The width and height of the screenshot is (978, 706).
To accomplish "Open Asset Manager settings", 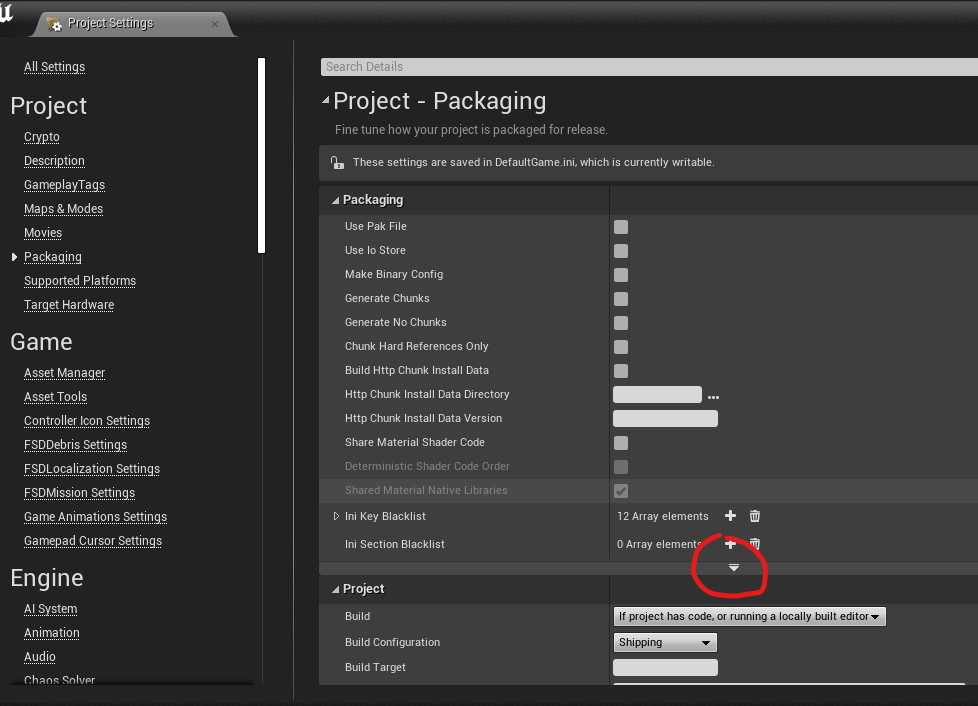I will pos(64,373).
